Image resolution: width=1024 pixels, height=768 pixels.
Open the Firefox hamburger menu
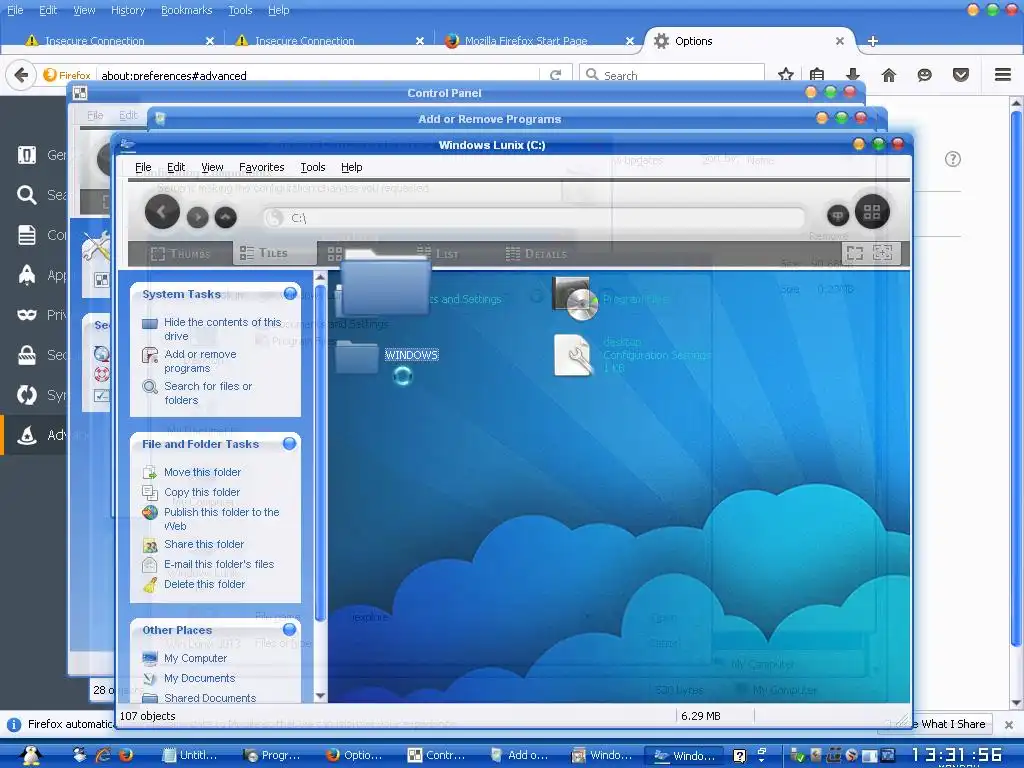pos(1003,75)
